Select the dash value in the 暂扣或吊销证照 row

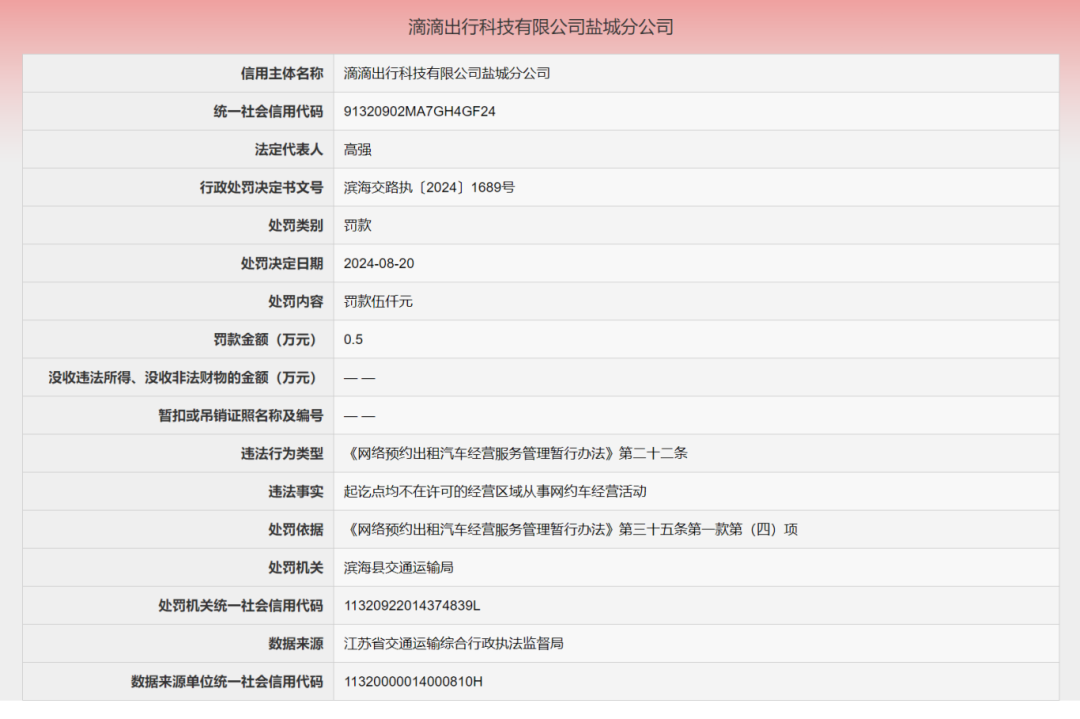click(359, 416)
